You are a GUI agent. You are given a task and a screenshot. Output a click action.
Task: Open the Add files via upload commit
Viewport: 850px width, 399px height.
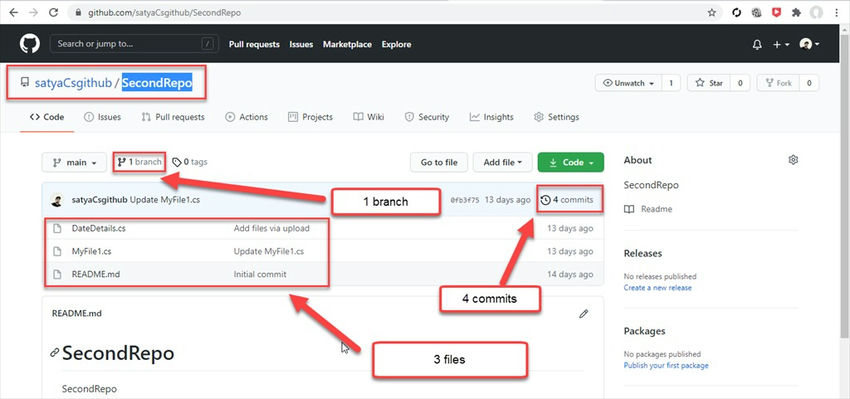point(272,228)
